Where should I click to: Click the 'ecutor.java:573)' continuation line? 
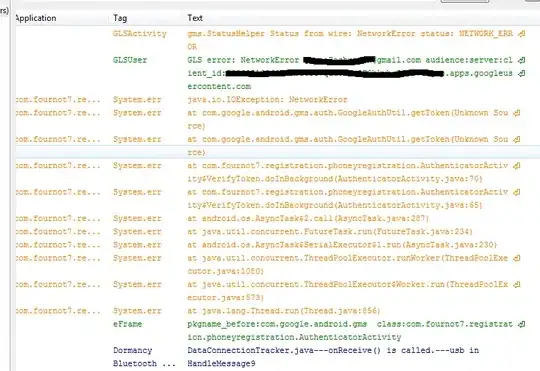(x=226, y=298)
